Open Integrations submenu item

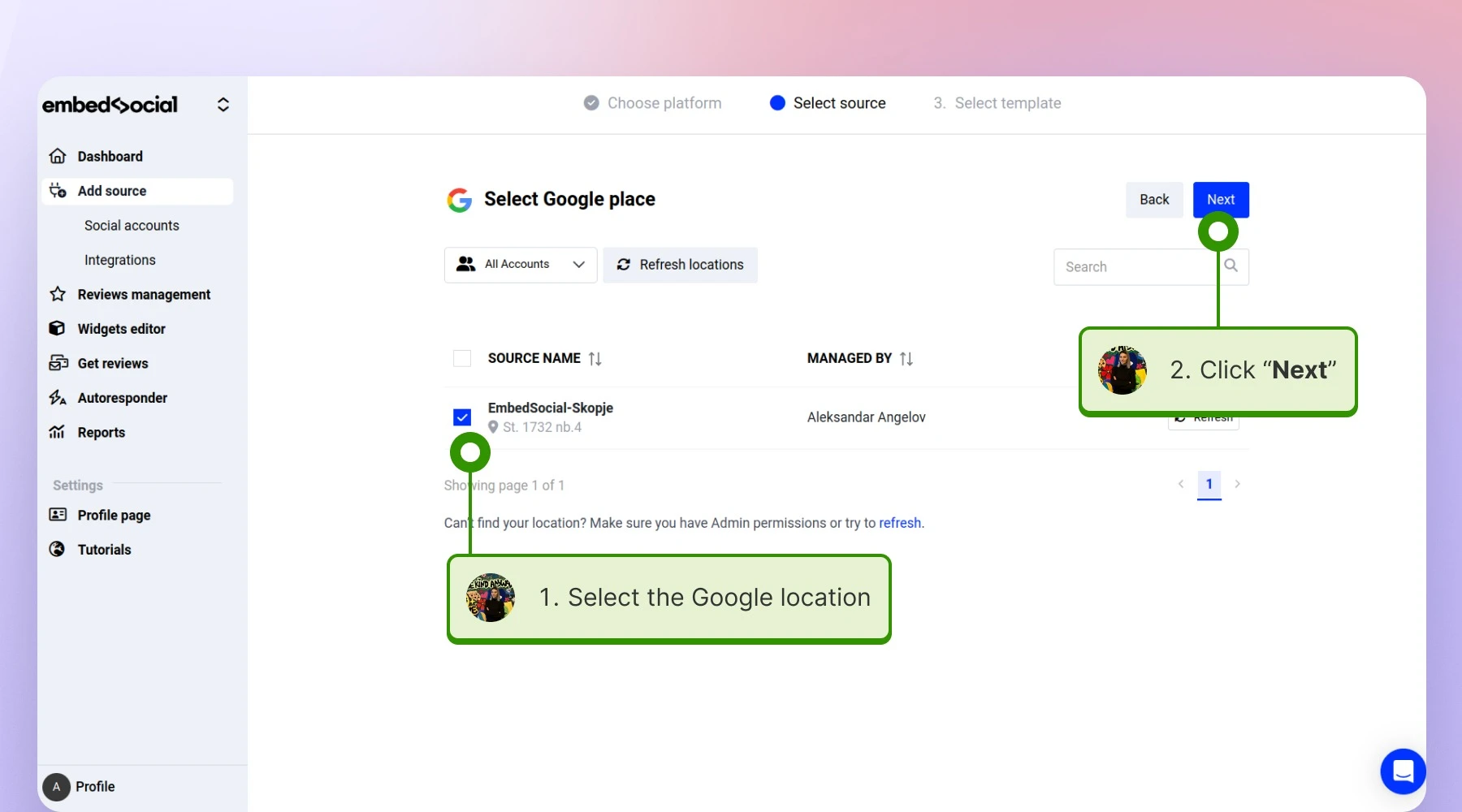click(120, 260)
